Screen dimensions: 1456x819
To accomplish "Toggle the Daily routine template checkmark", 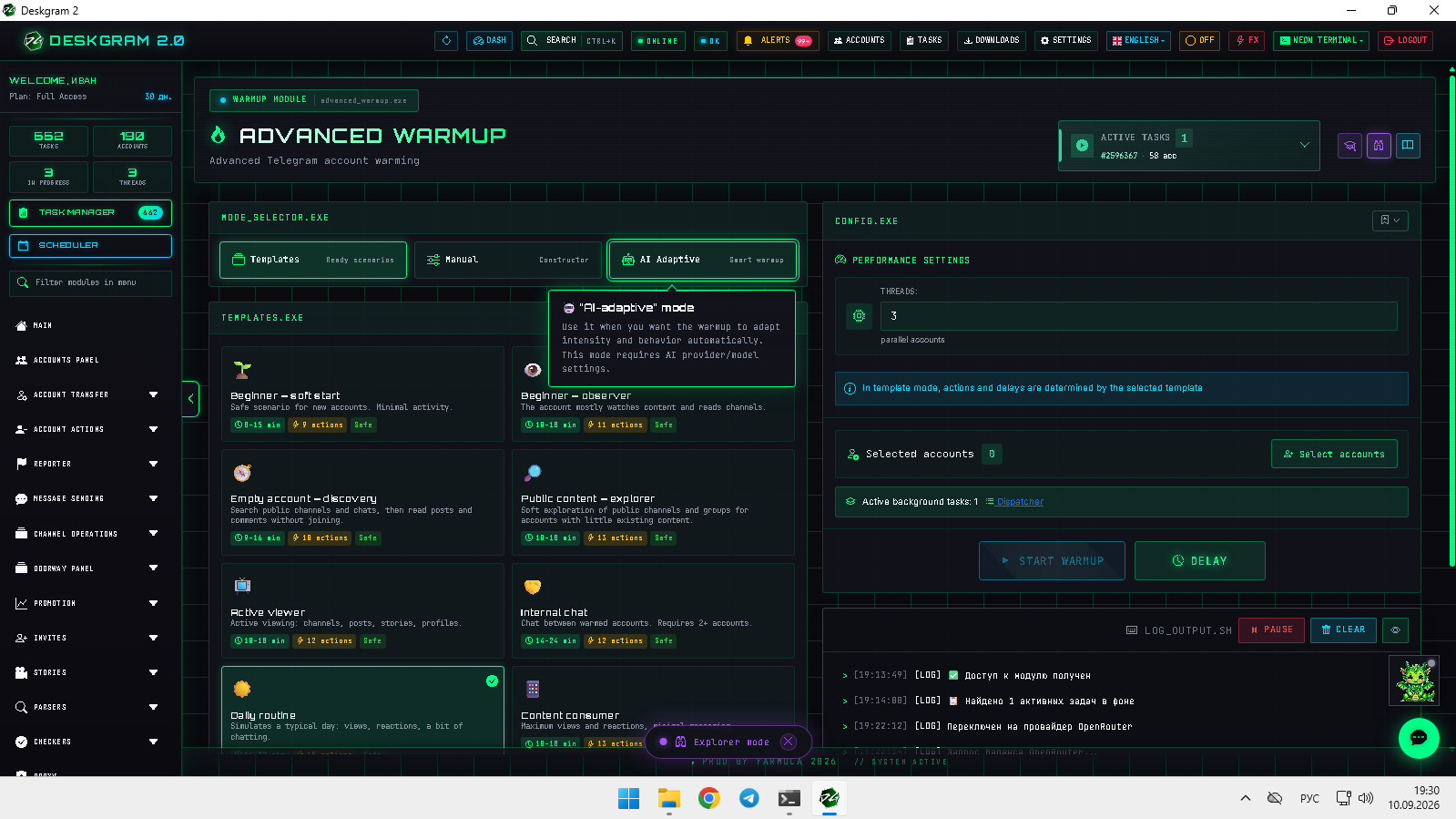I will click(492, 681).
